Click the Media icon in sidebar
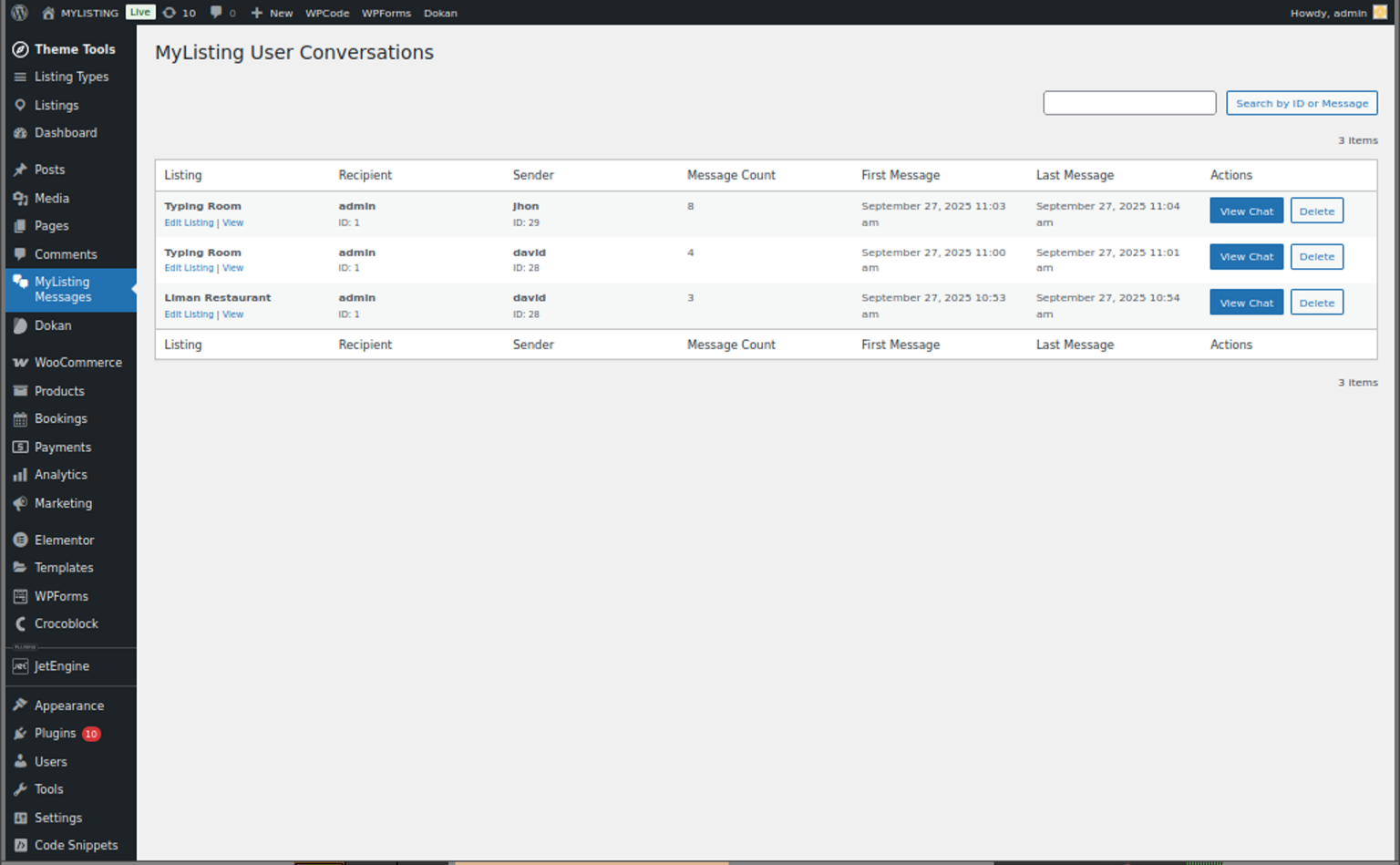 pyautogui.click(x=20, y=199)
